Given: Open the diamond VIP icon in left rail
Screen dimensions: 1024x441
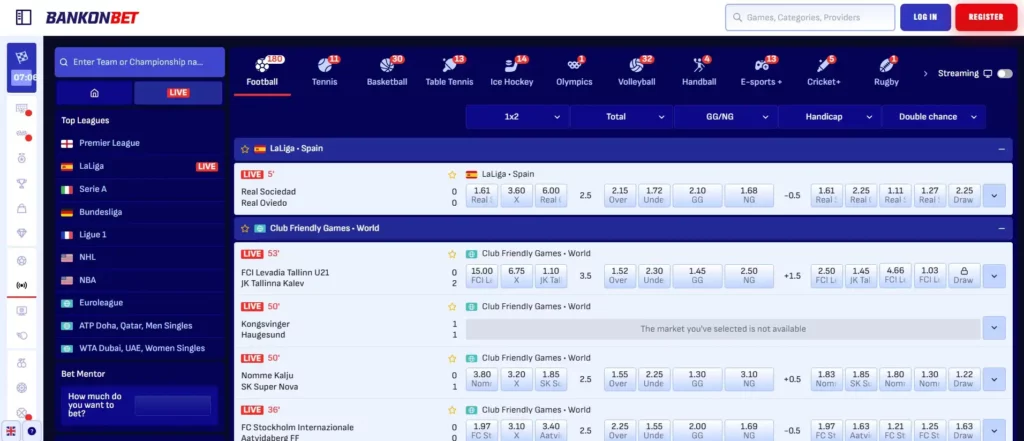Looking at the screenshot, I should click(x=22, y=233).
